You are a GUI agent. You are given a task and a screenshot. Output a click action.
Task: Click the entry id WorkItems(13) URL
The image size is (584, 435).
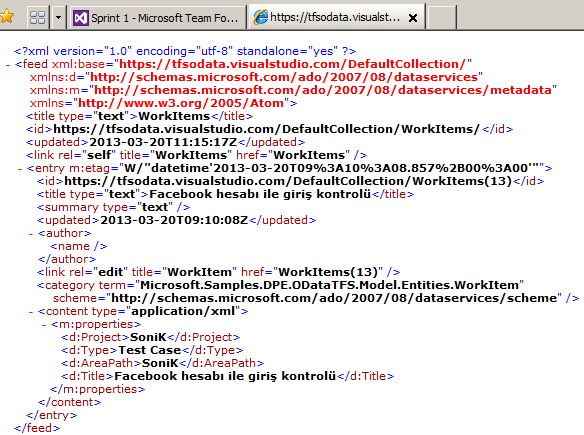pos(288,181)
